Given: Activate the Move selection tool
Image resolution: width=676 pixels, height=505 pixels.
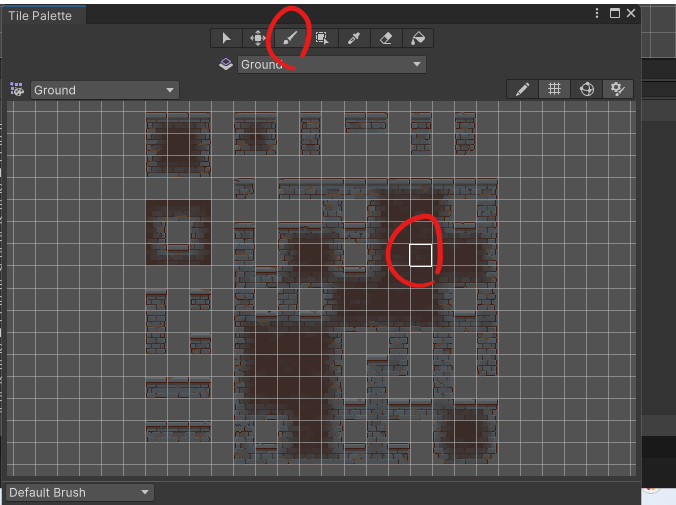Looking at the screenshot, I should pyautogui.click(x=258, y=38).
